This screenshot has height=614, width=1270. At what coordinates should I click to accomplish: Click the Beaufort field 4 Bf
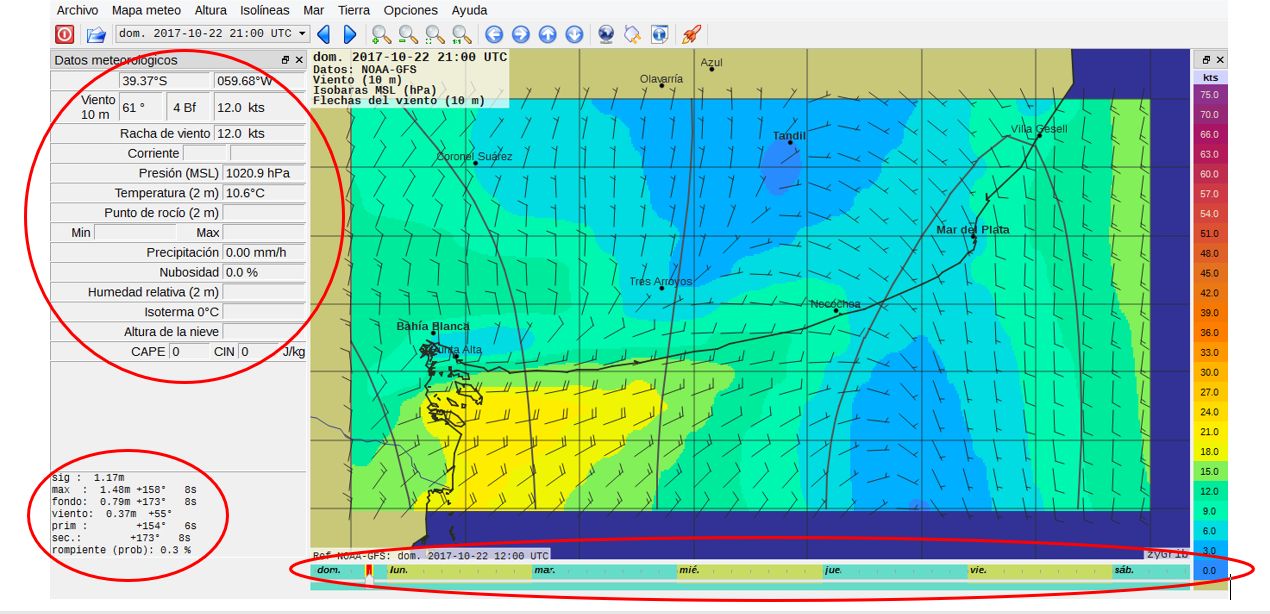pyautogui.click(x=189, y=107)
